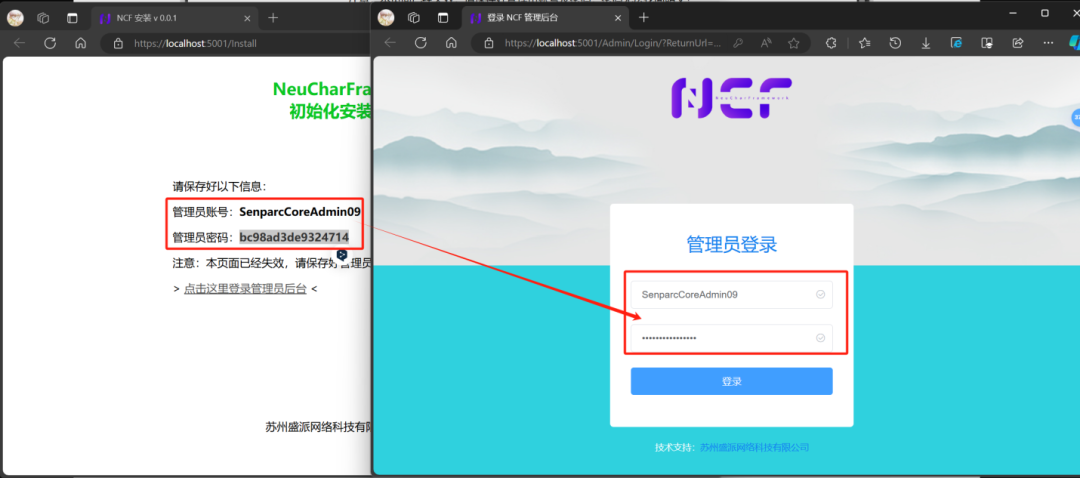Maximize the login browser window

[x=1045, y=12]
